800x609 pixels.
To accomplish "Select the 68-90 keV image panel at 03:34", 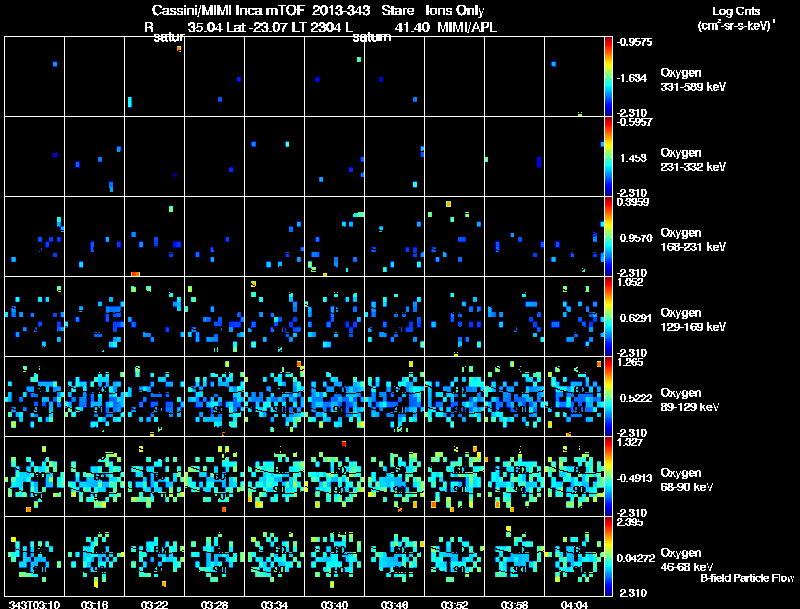I will (275, 476).
